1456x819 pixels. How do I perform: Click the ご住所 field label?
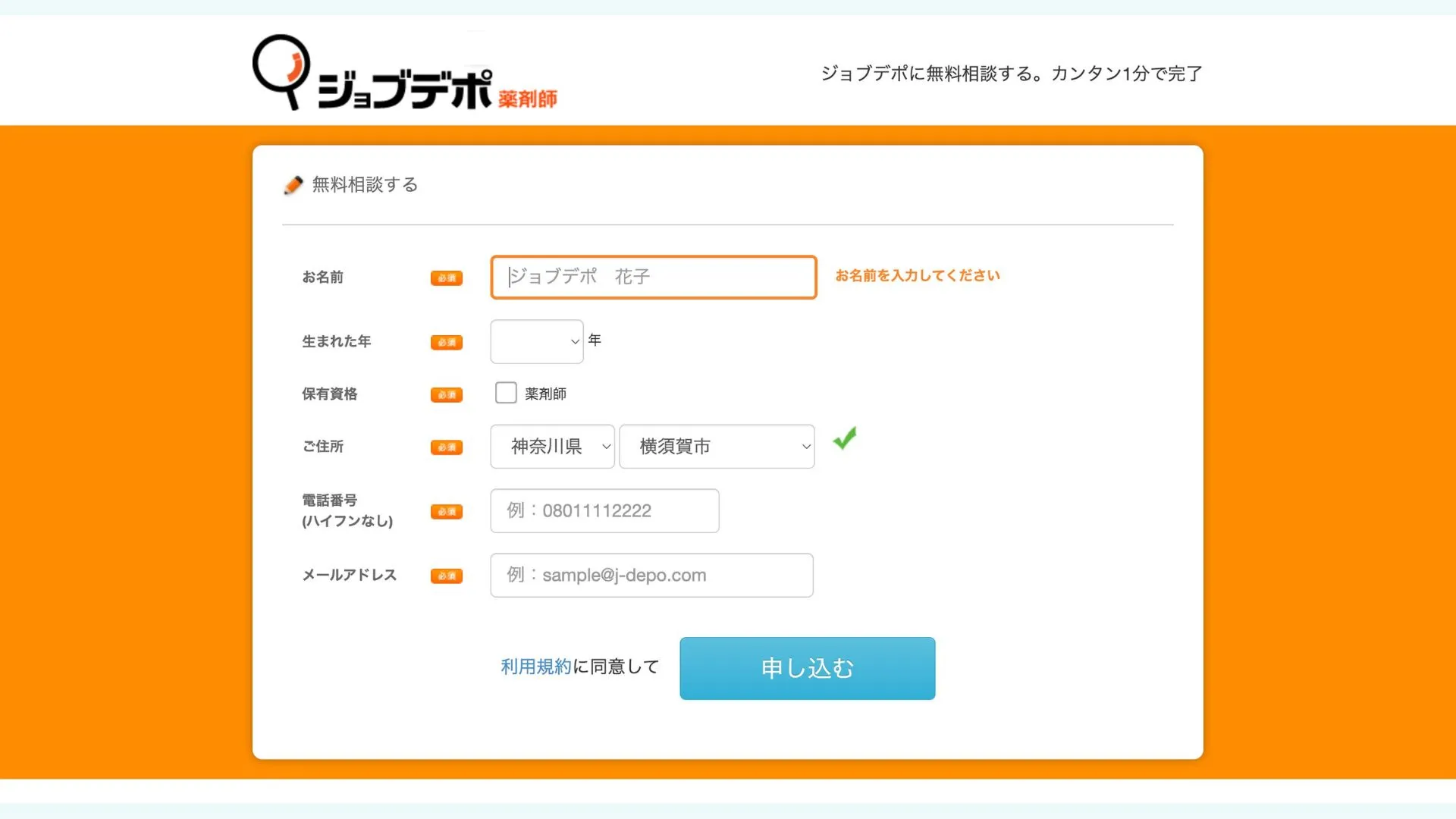[x=323, y=447]
